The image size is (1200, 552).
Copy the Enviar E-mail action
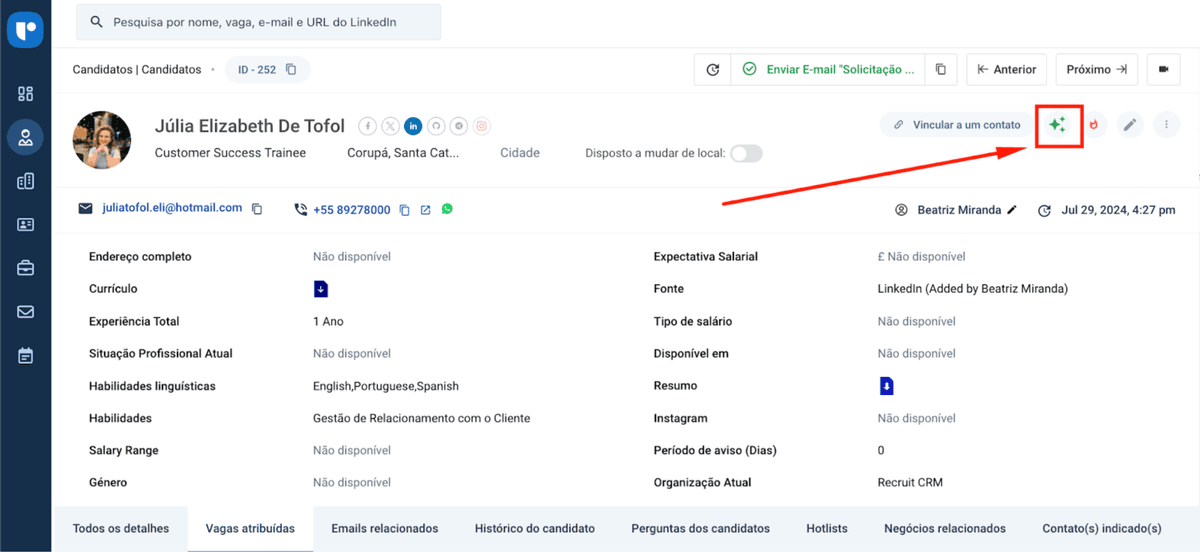940,70
